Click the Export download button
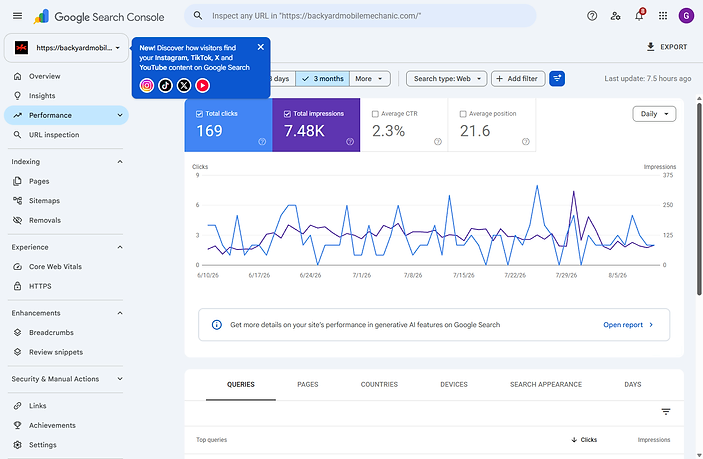703x459 pixels. click(x=667, y=47)
